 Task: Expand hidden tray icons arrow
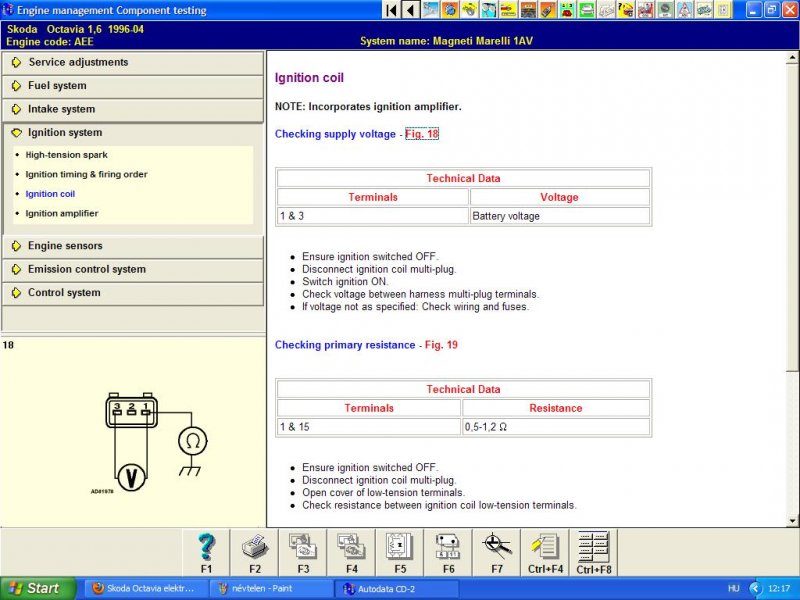(x=755, y=588)
